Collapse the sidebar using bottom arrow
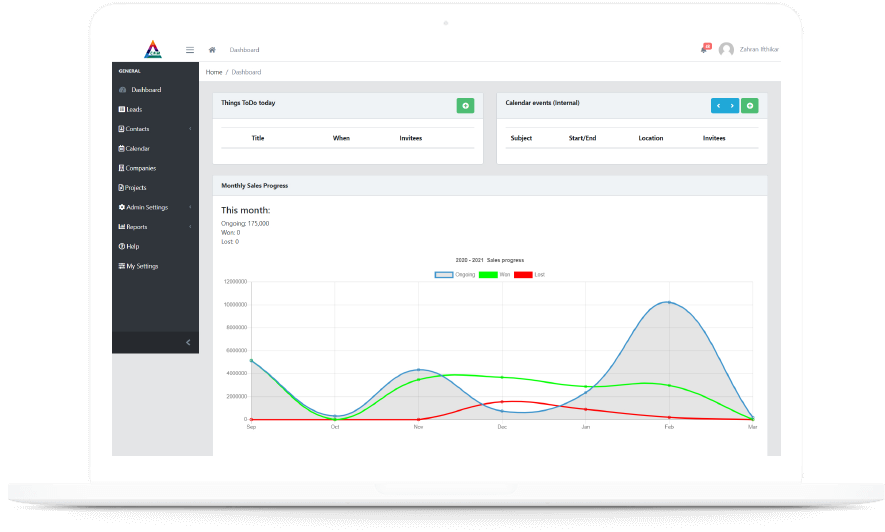 188,343
